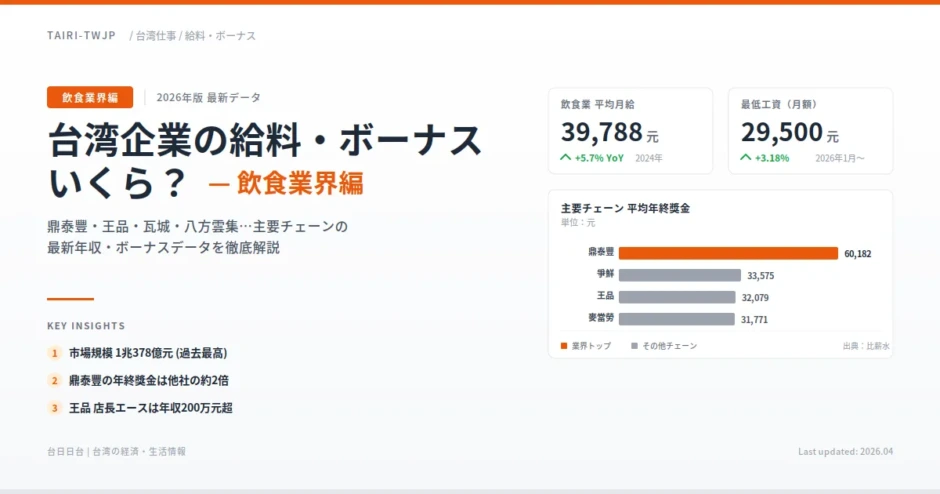The width and height of the screenshot is (940, 494).
Task: Click the 29,500 minimum wage figure
Action: (781, 132)
